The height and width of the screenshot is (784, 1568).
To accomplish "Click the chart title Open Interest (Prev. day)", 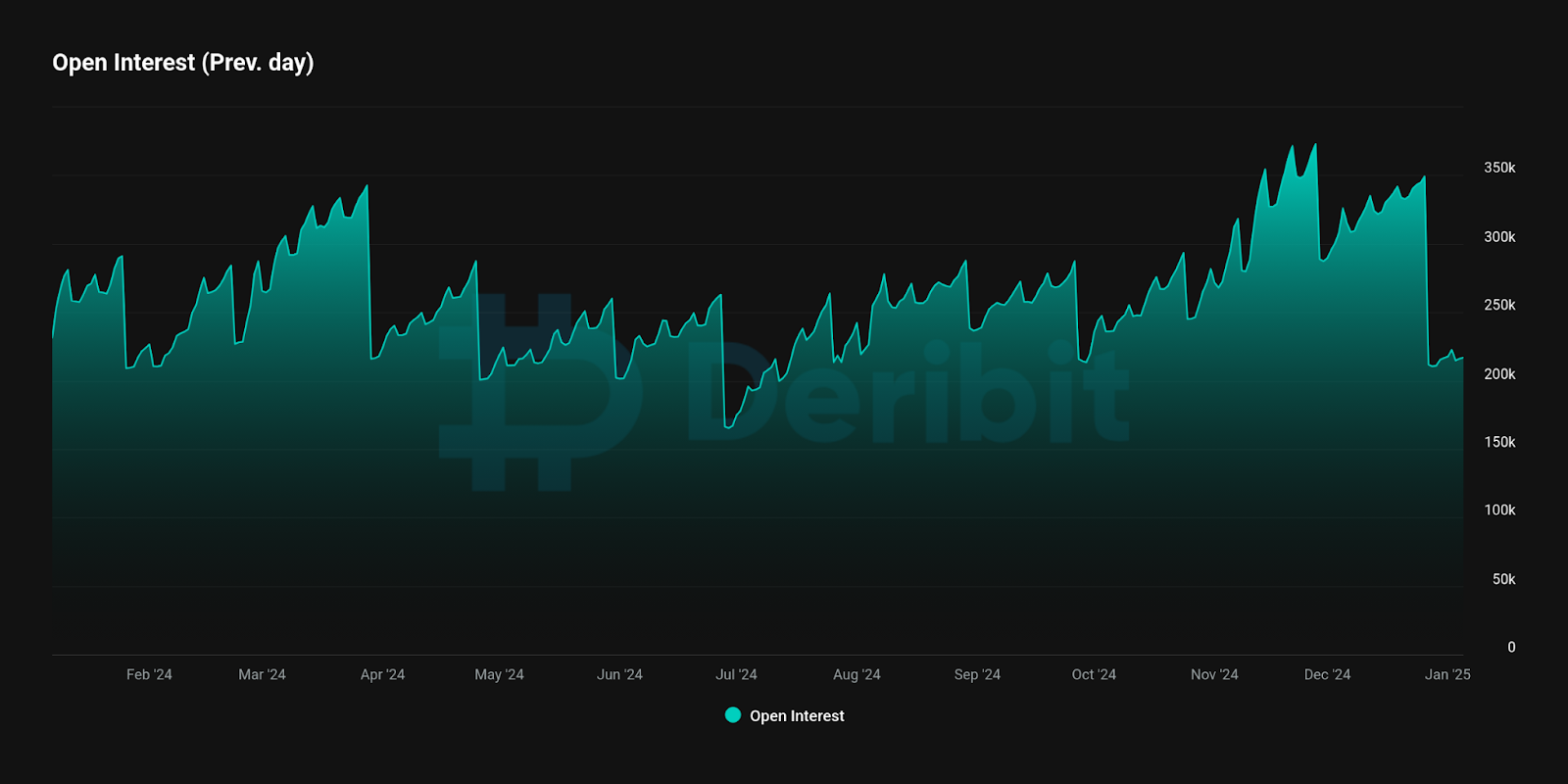I will [183, 63].
